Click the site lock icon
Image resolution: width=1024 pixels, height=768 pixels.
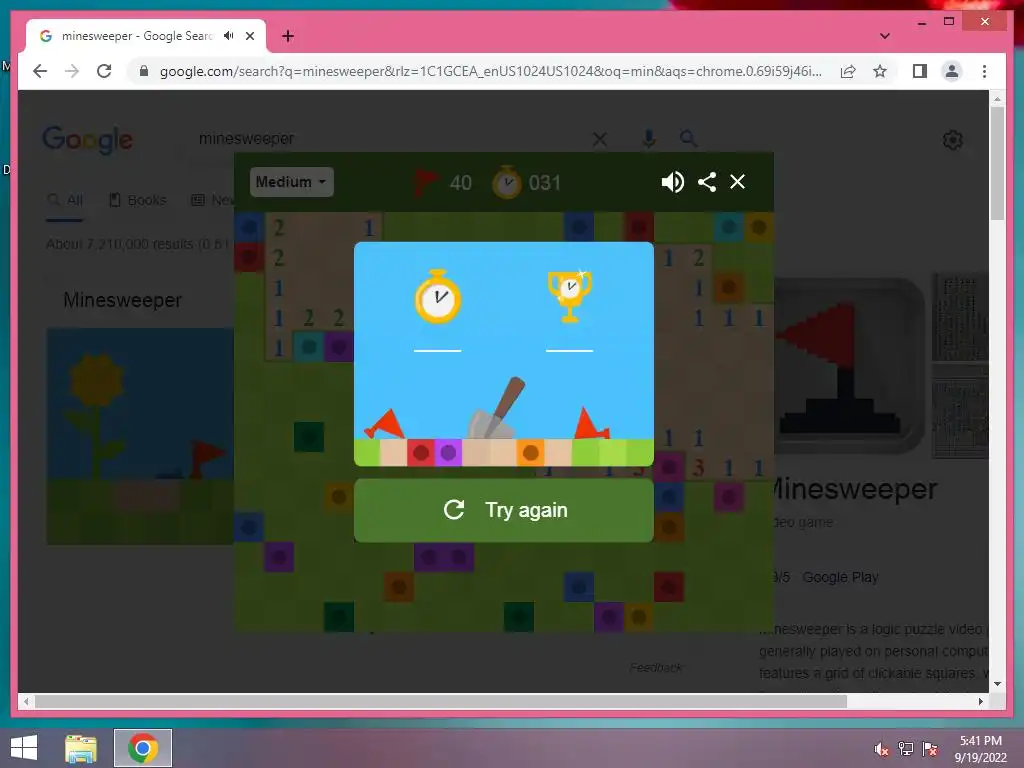[x=144, y=71]
